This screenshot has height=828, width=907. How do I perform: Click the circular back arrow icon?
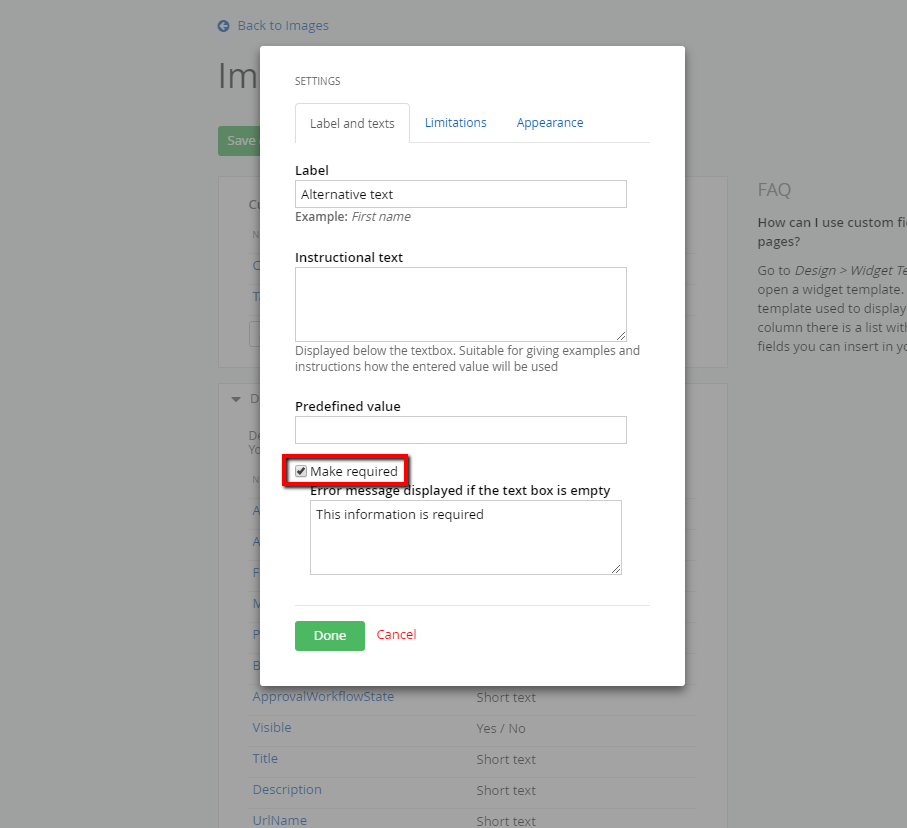click(x=222, y=26)
